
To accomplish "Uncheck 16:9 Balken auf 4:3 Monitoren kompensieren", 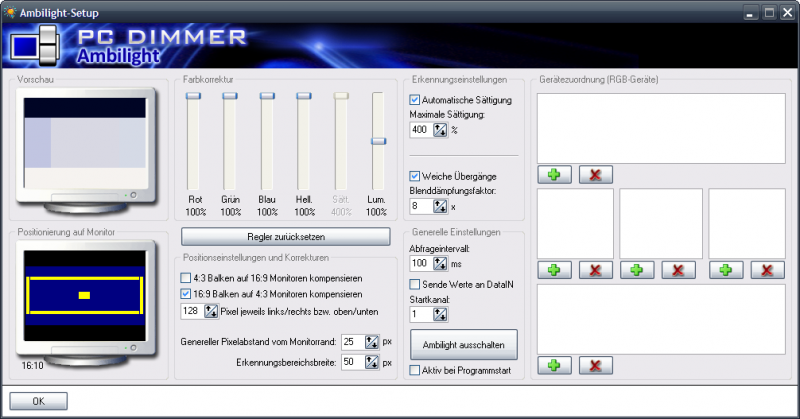I will coord(185,294).
